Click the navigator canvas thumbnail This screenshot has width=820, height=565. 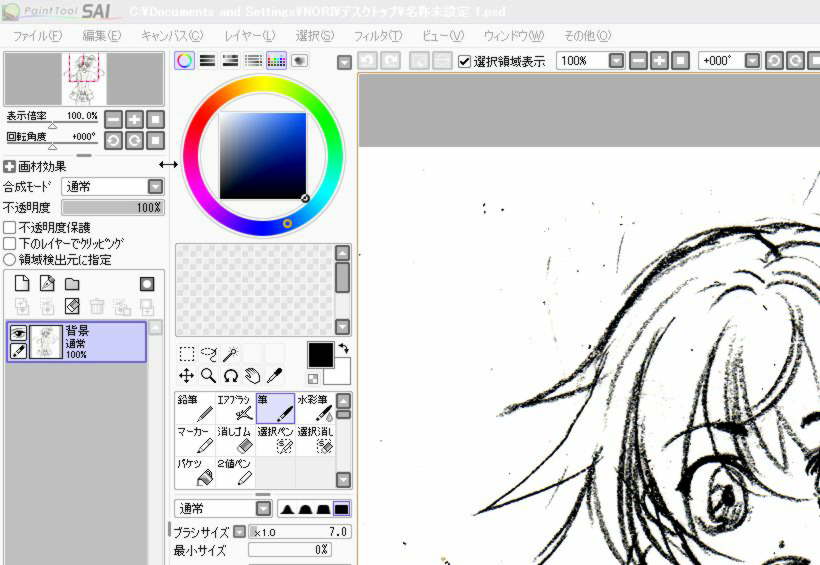coord(84,79)
